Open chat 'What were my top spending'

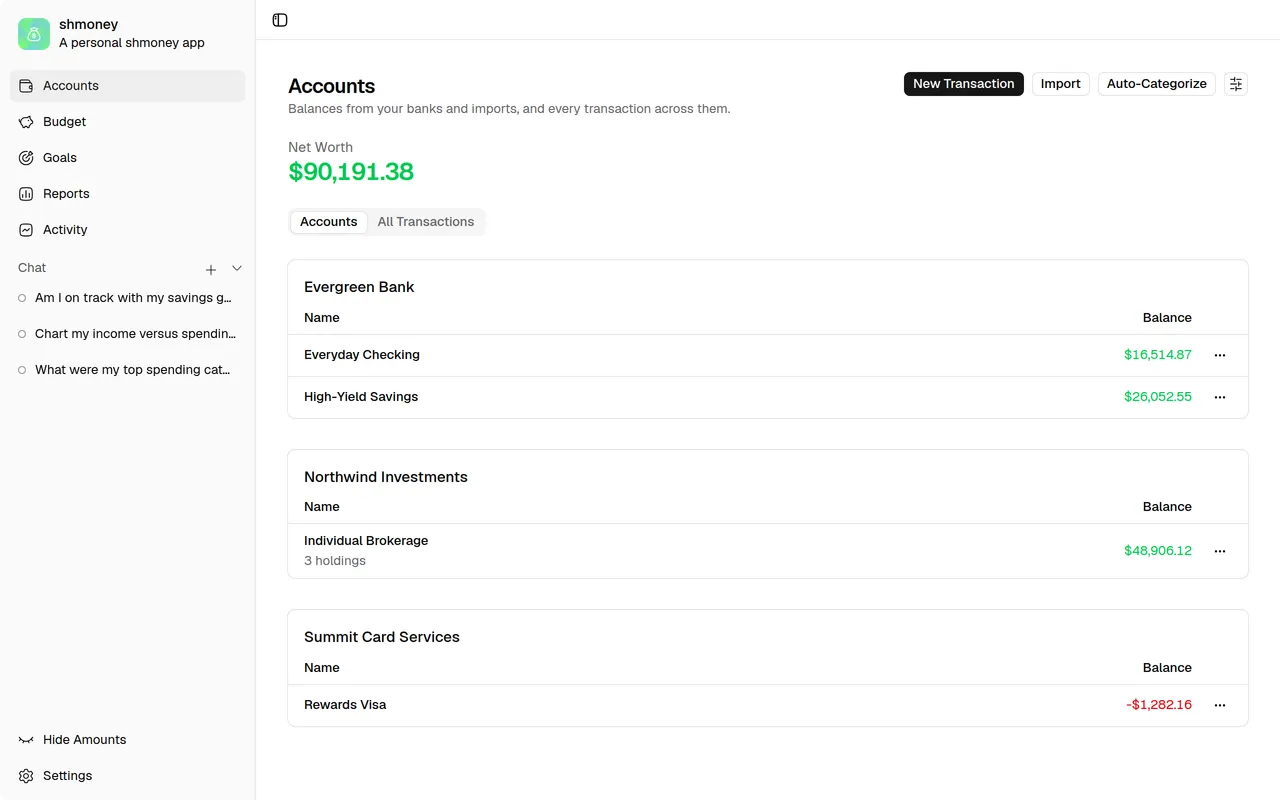pyautogui.click(x=127, y=370)
